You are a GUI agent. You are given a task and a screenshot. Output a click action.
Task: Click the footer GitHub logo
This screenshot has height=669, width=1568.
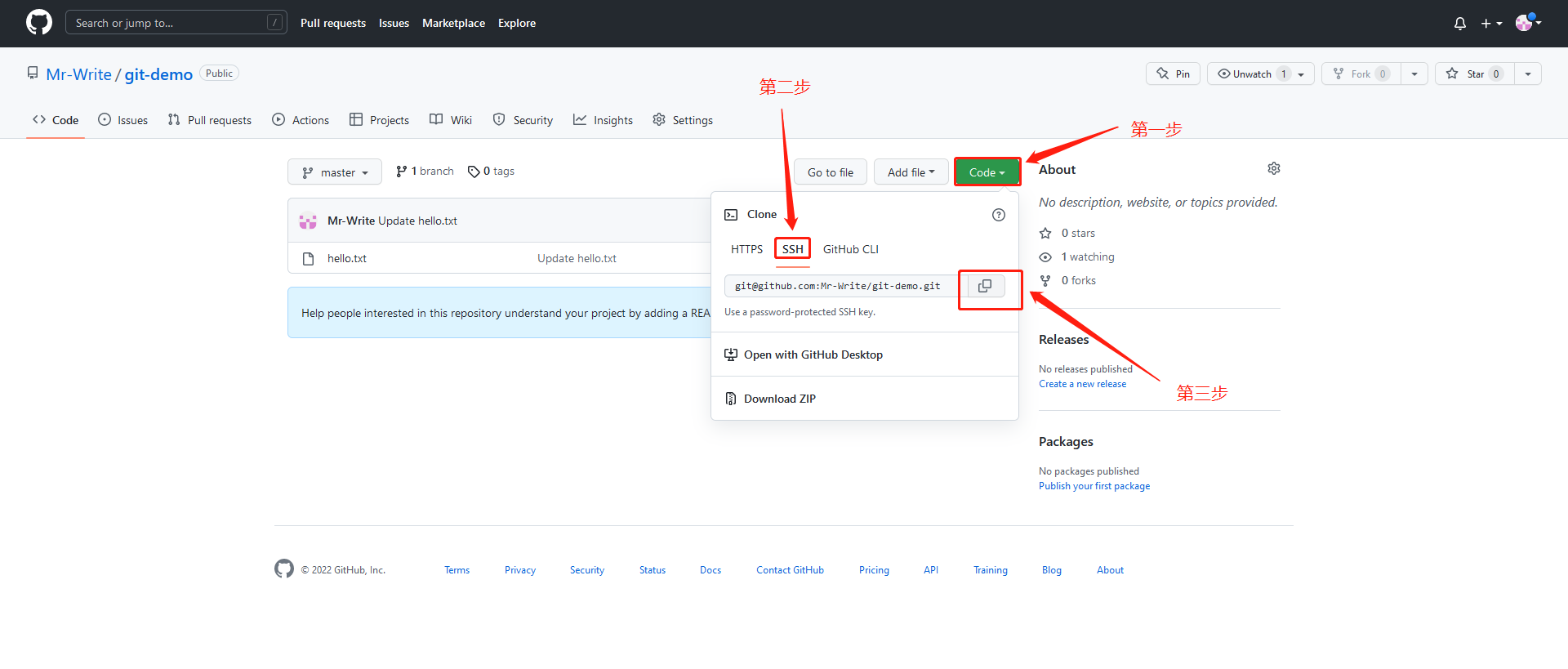tap(284, 569)
